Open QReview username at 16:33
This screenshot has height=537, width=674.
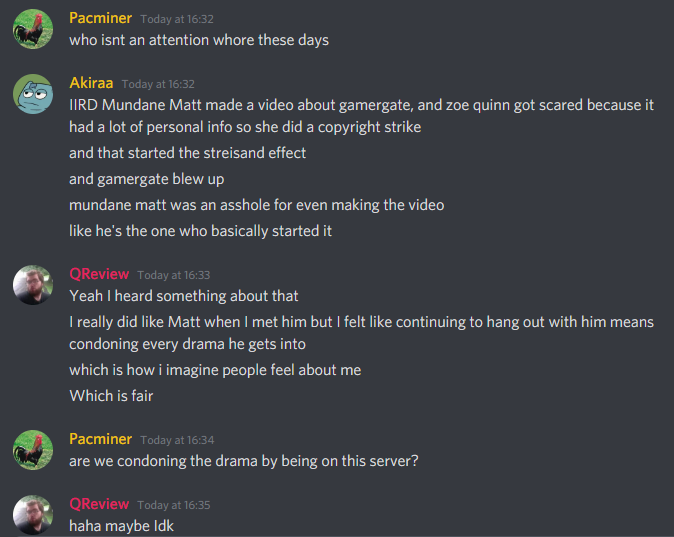99,274
